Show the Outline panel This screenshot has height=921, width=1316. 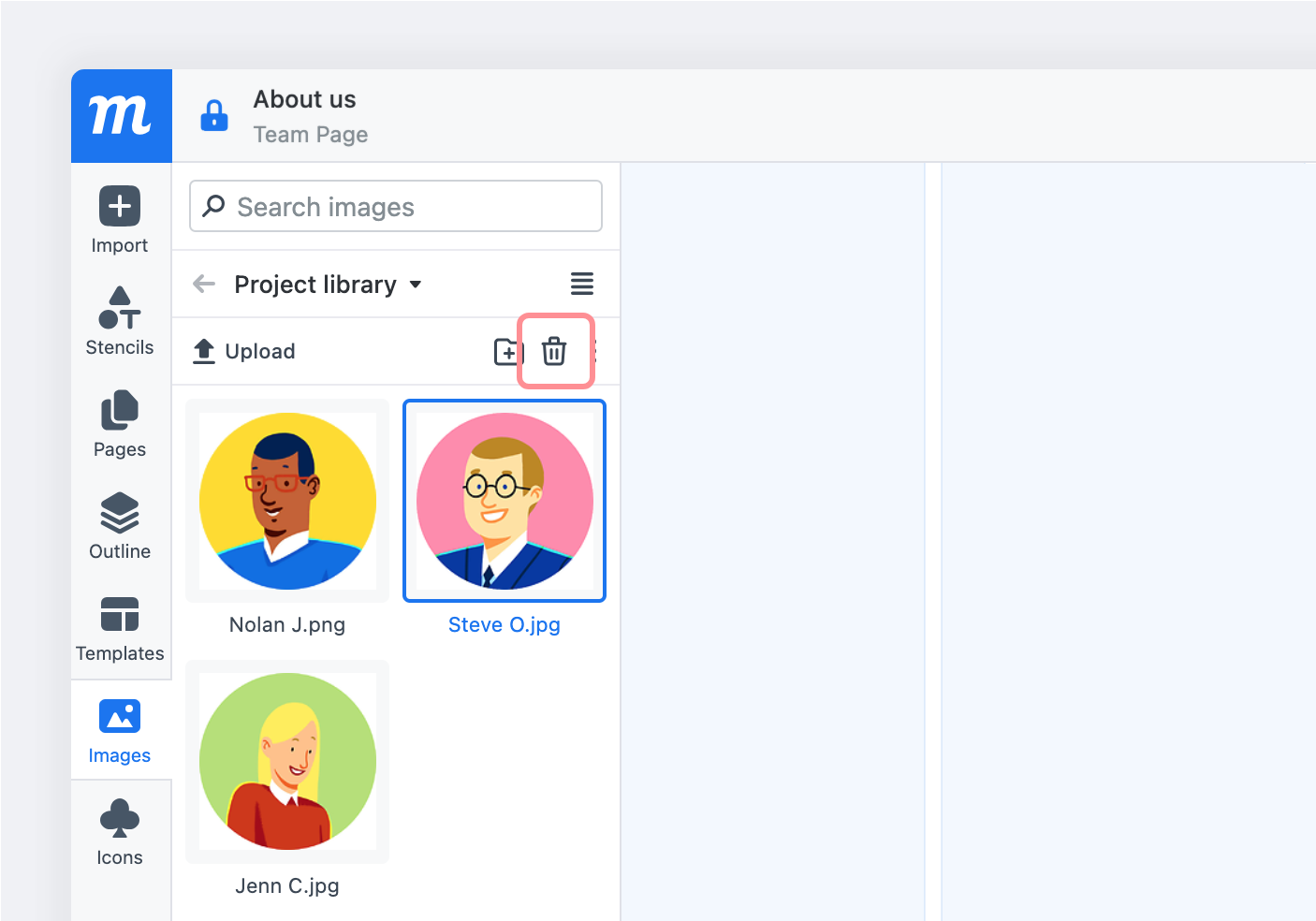120,525
